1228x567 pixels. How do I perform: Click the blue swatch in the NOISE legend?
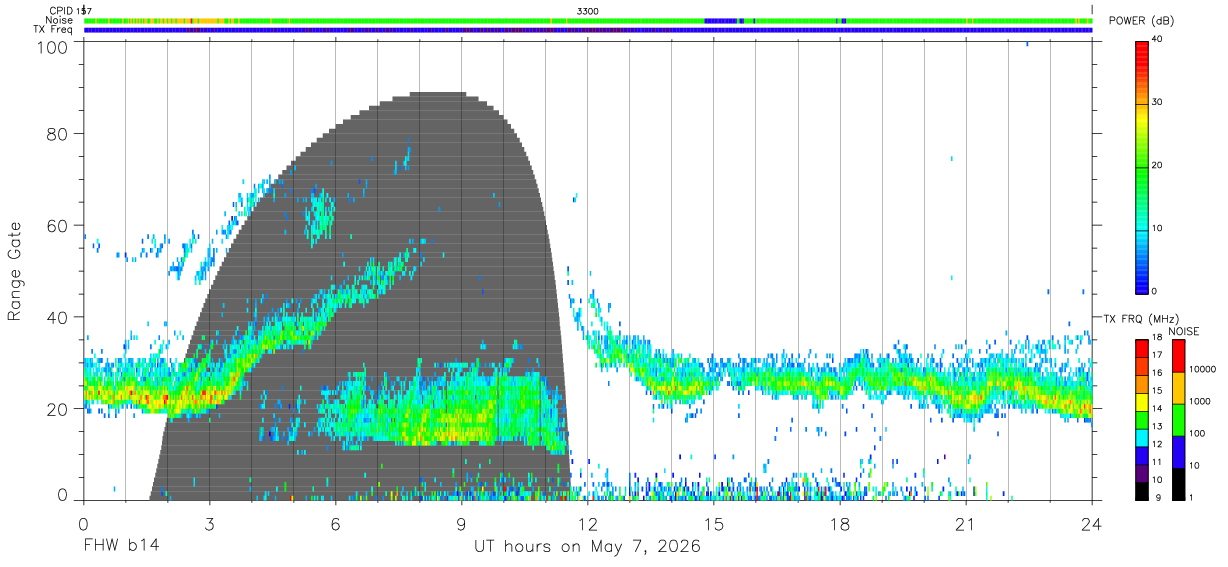click(x=1178, y=452)
